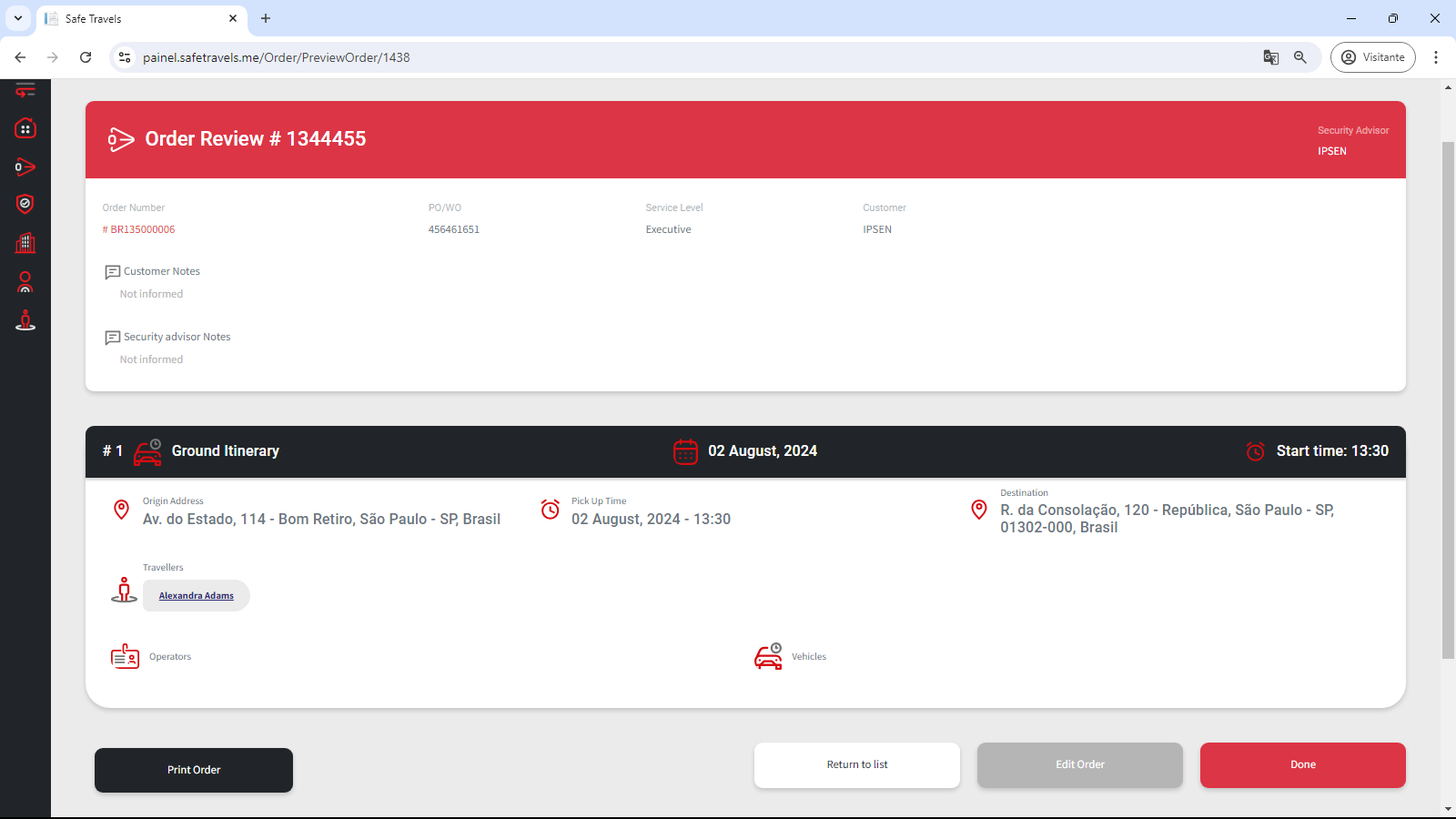The height and width of the screenshot is (819, 1456).
Task: Click the orders arrow icon in sidebar
Action: pyautogui.click(x=25, y=167)
